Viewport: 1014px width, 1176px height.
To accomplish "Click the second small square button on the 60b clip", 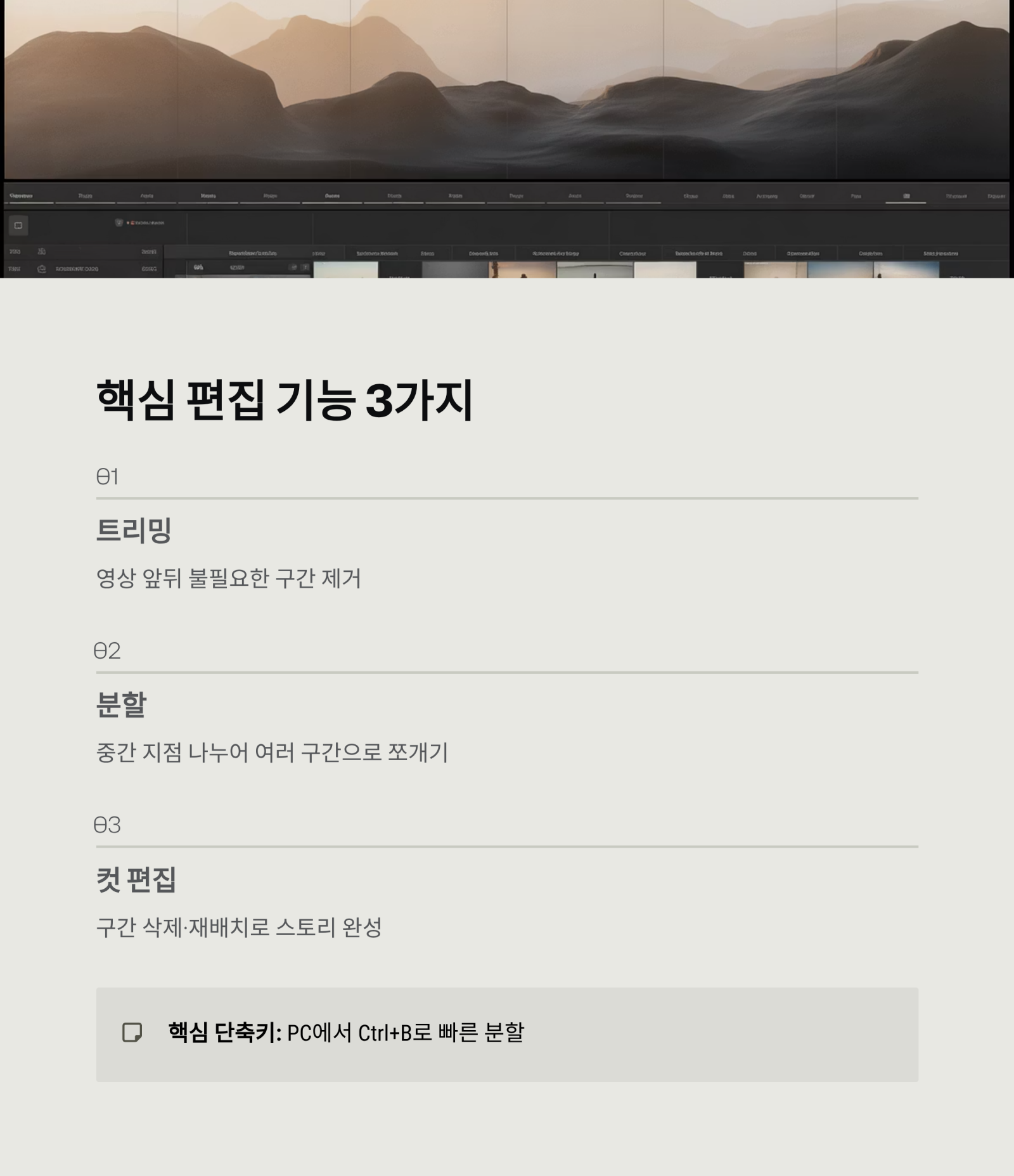I will (304, 267).
